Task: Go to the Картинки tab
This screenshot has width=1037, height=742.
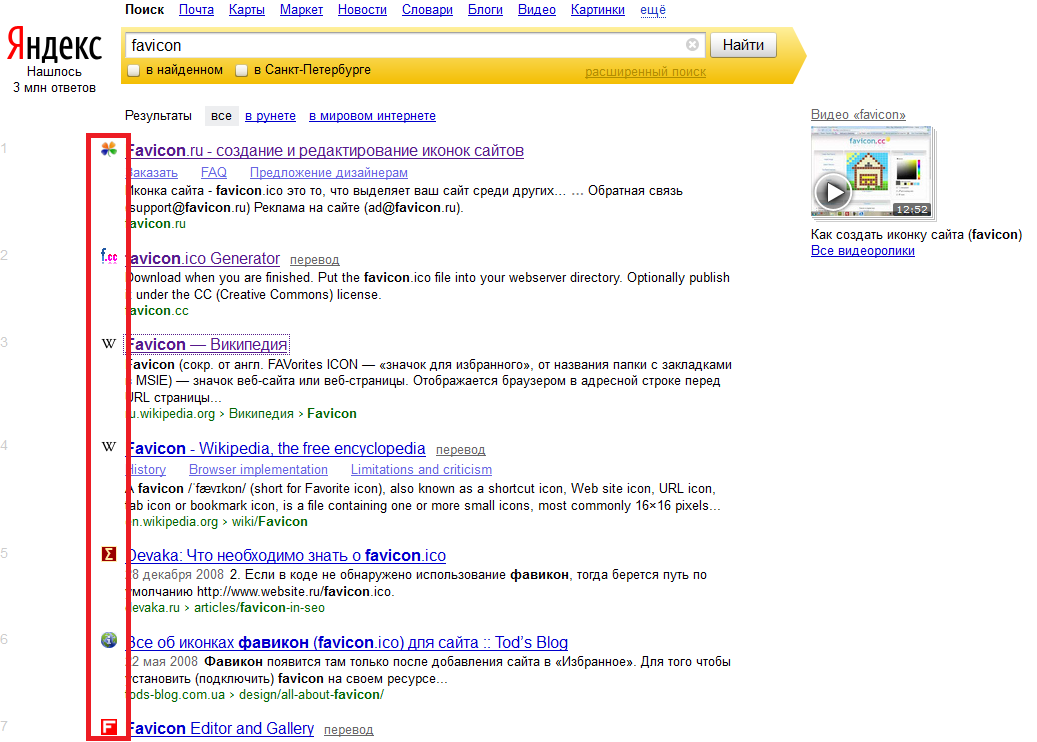Action: (x=598, y=10)
